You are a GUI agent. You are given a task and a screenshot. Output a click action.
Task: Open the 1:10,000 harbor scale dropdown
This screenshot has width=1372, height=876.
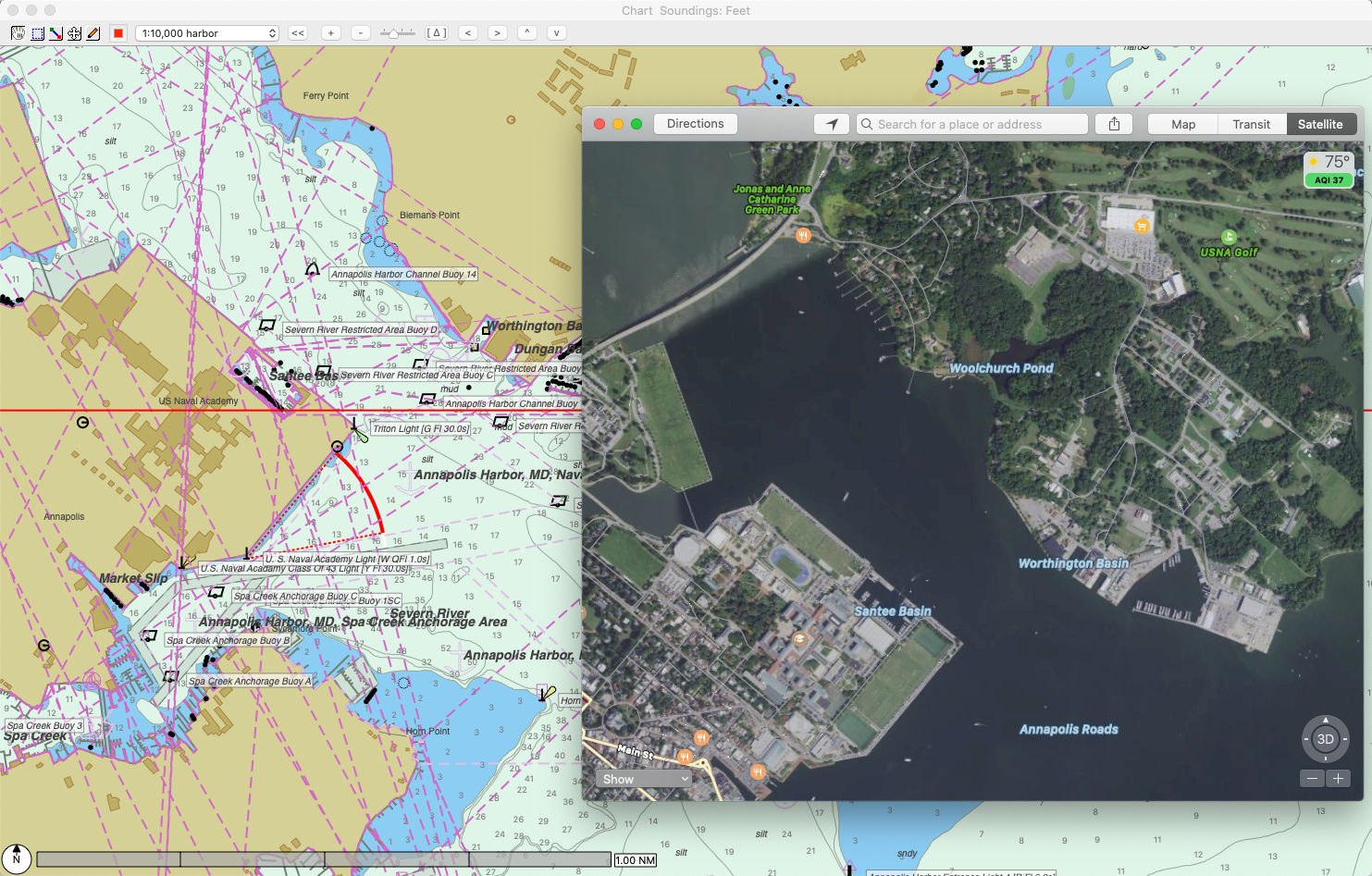pos(206,33)
